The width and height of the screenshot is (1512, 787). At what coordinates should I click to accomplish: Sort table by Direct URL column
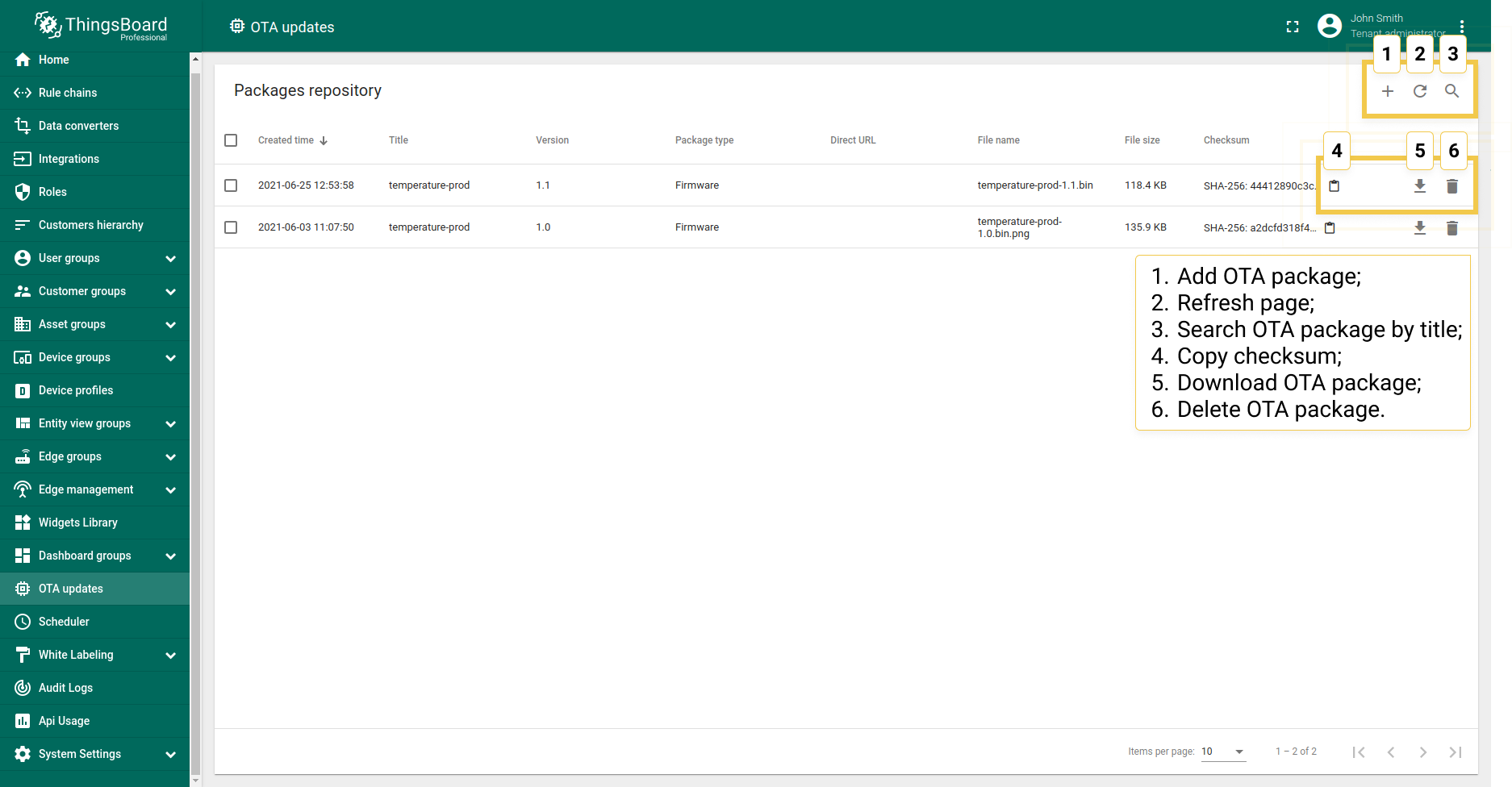point(853,140)
